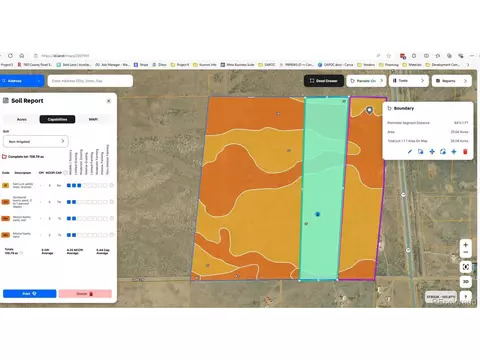Expand the Tools menu

408,81
